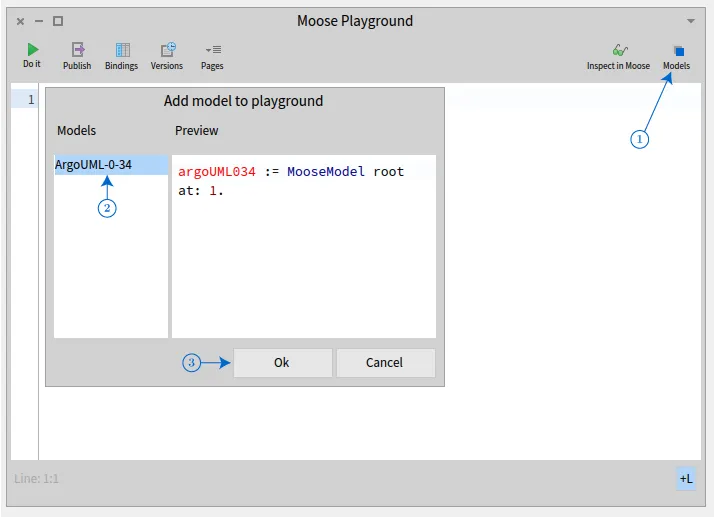Click line number 1 in the gutter

pos(31,99)
